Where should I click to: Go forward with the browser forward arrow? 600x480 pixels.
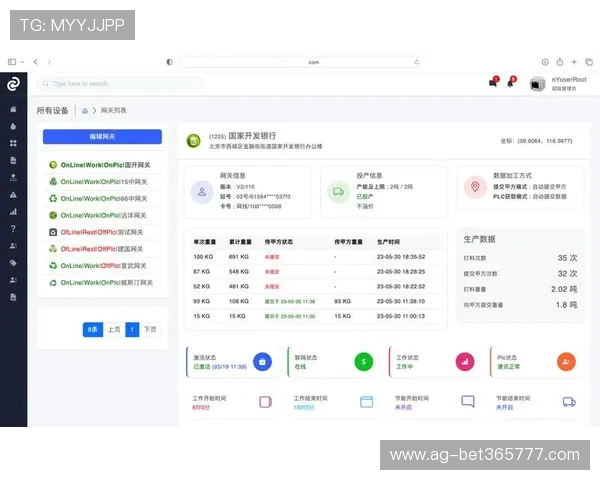[x=49, y=62]
